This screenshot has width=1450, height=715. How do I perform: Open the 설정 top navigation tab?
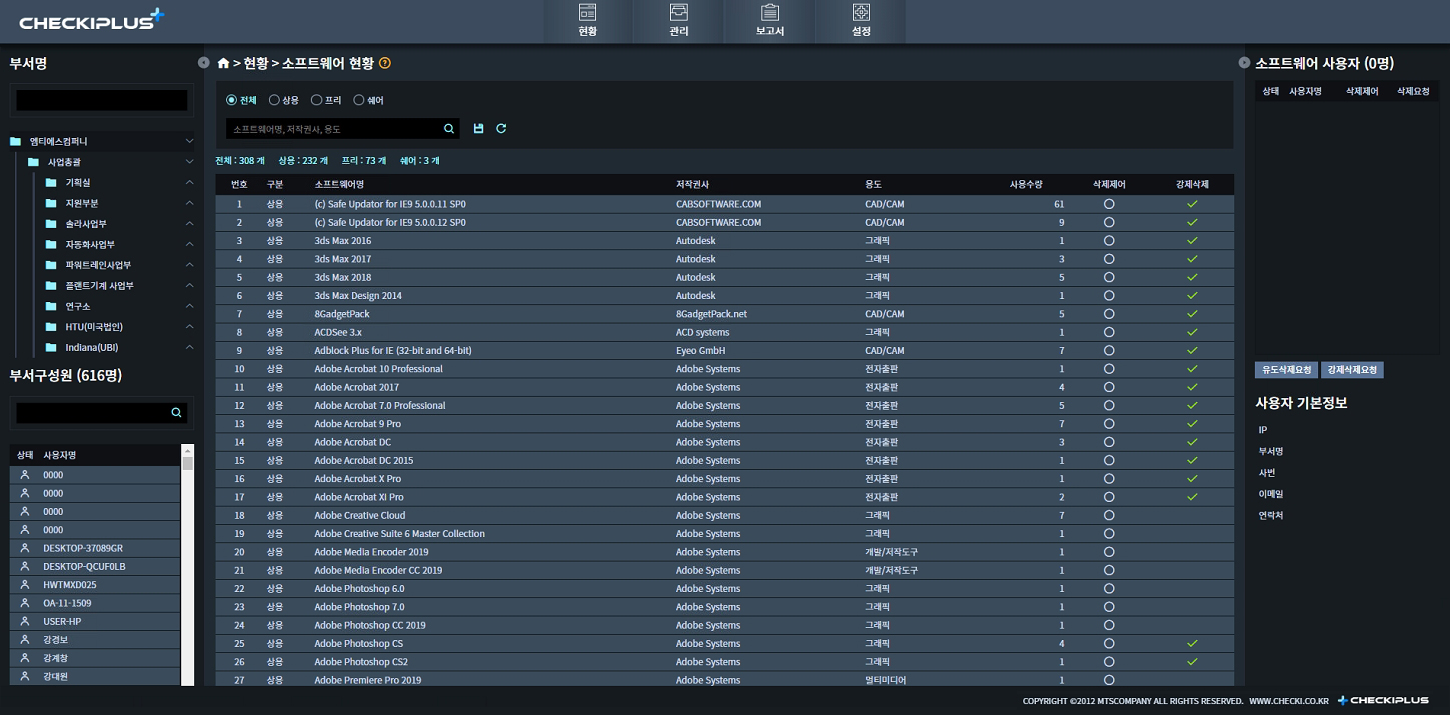click(x=861, y=21)
